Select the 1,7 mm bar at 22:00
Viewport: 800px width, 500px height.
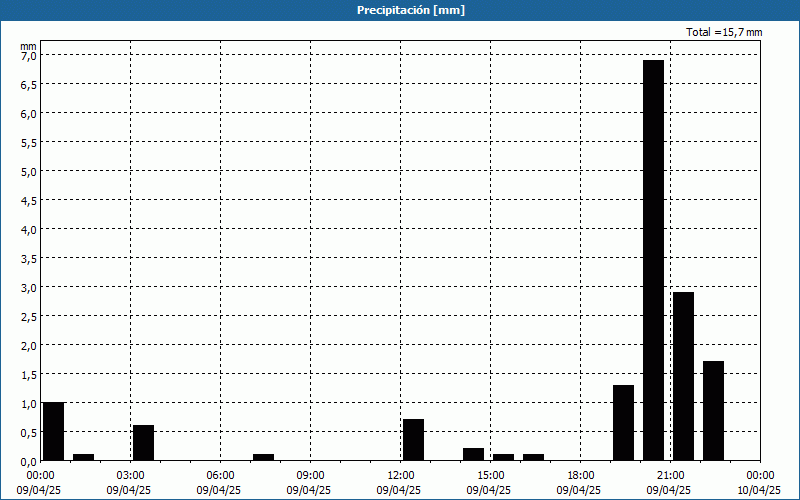(x=713, y=411)
